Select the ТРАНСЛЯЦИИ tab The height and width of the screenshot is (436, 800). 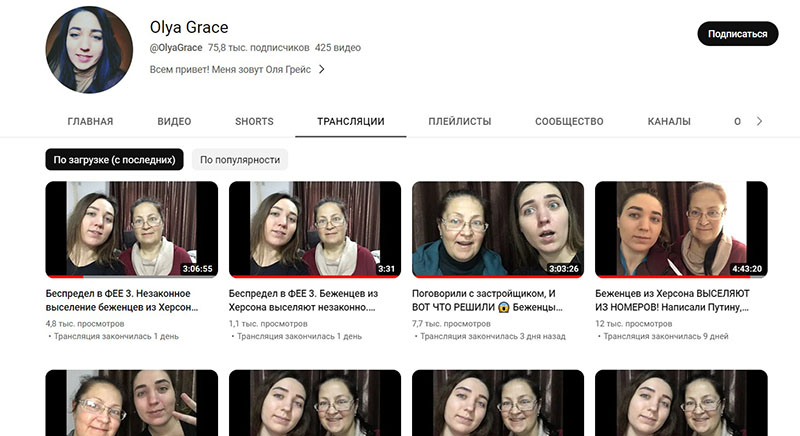coord(351,121)
